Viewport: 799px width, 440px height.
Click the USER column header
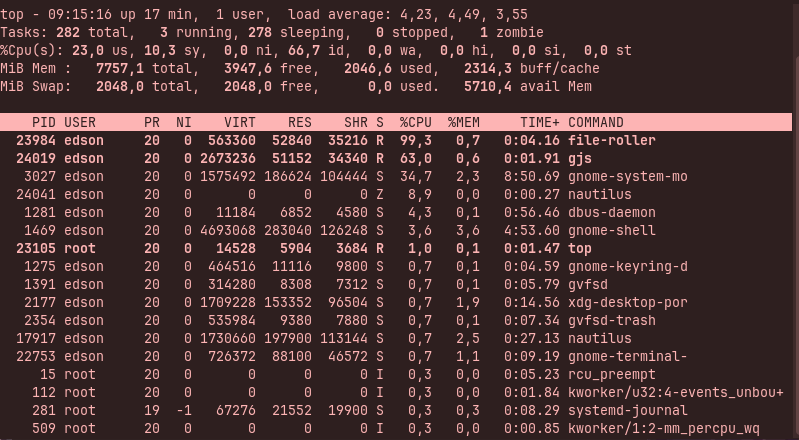click(80, 122)
